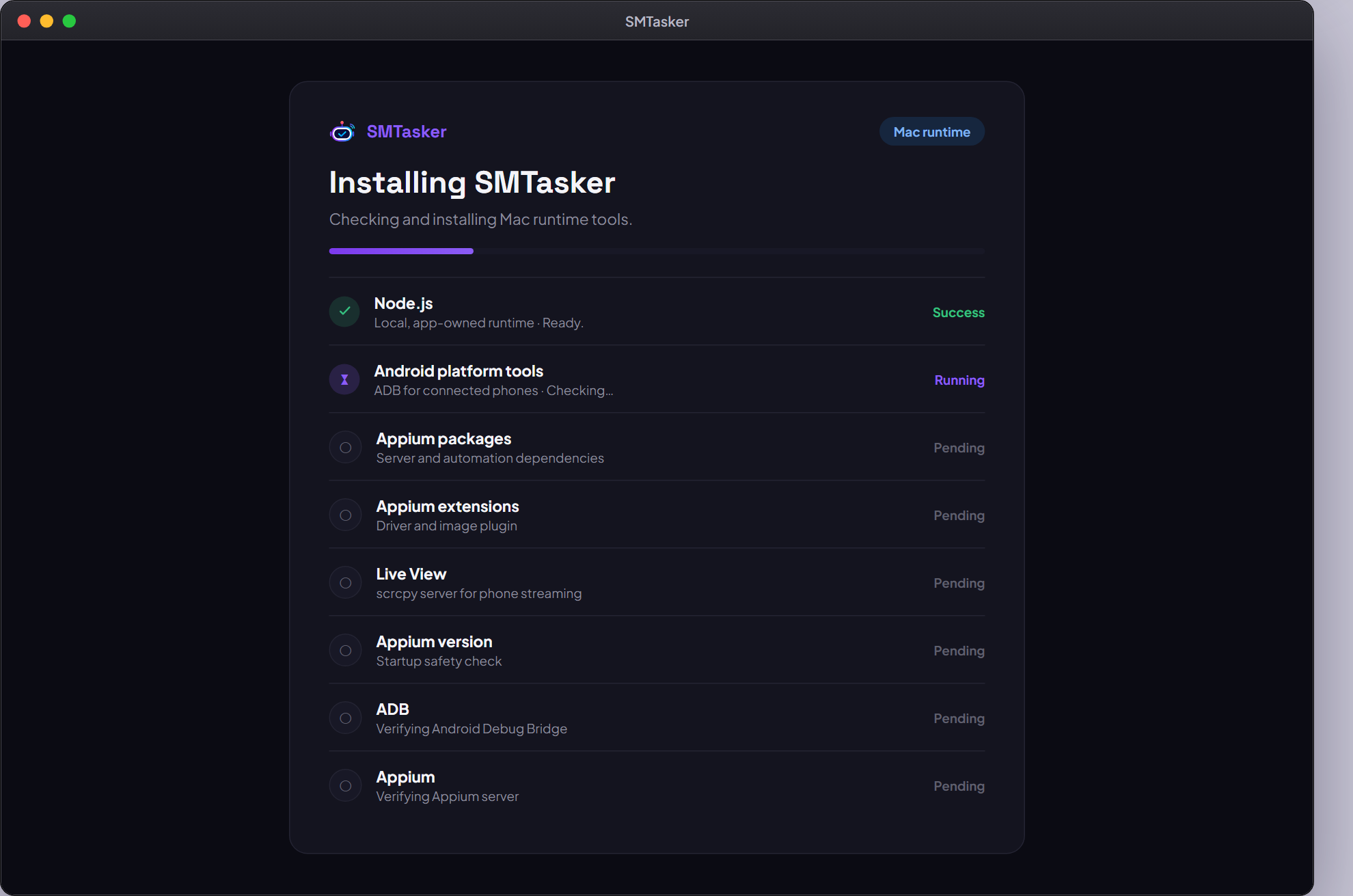Click the pending circle icon for Live View
The width and height of the screenshot is (1353, 896).
(346, 583)
